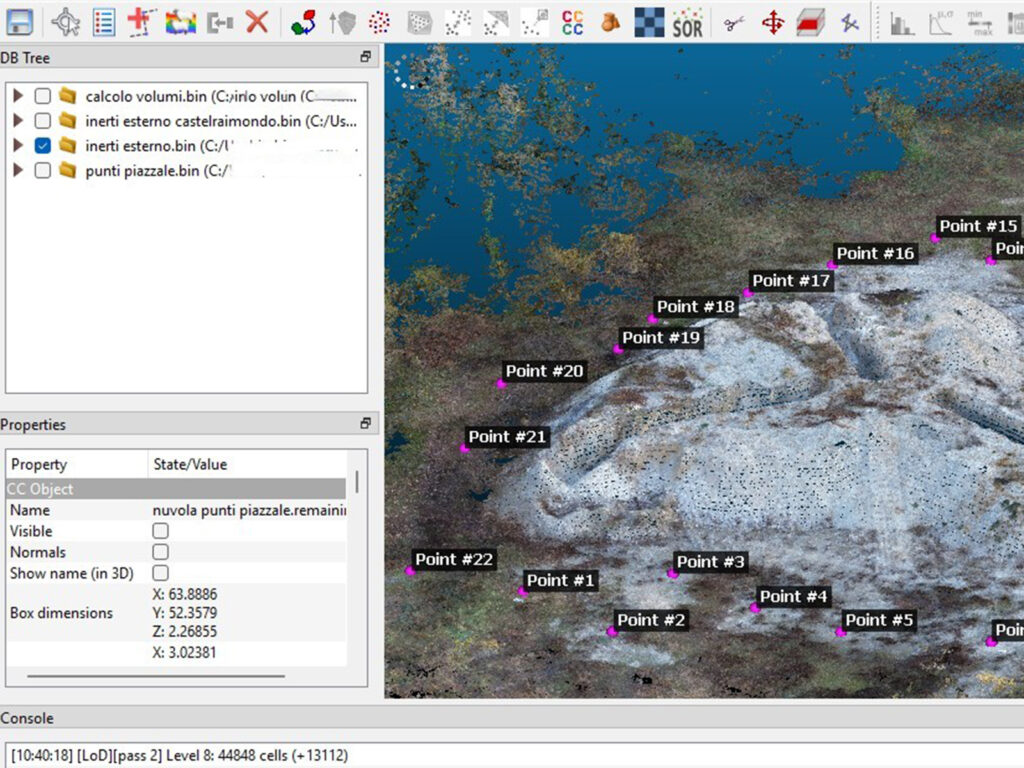
Task: Undock the DB Tree panel
Action: [366, 58]
